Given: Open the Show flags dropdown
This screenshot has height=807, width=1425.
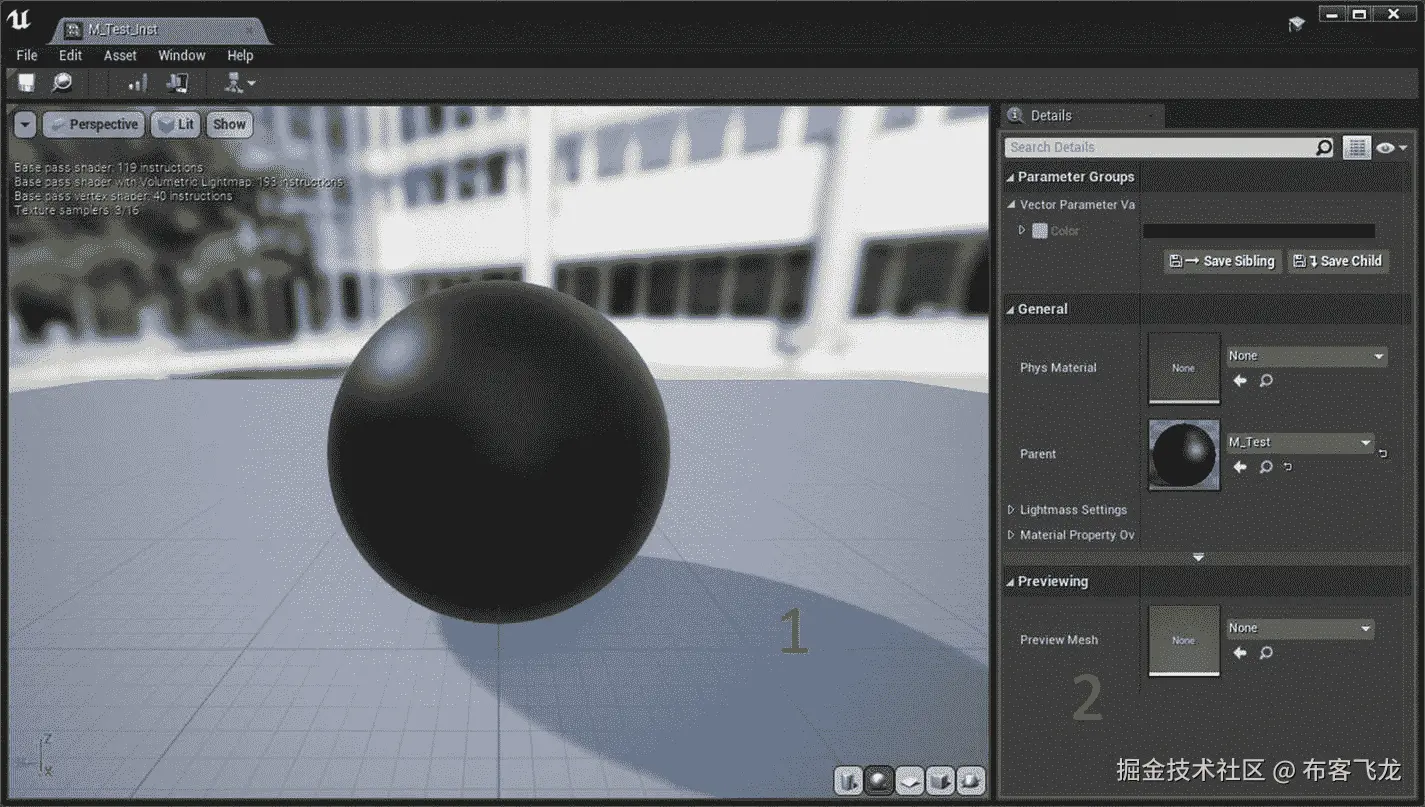Looking at the screenshot, I should [229, 125].
